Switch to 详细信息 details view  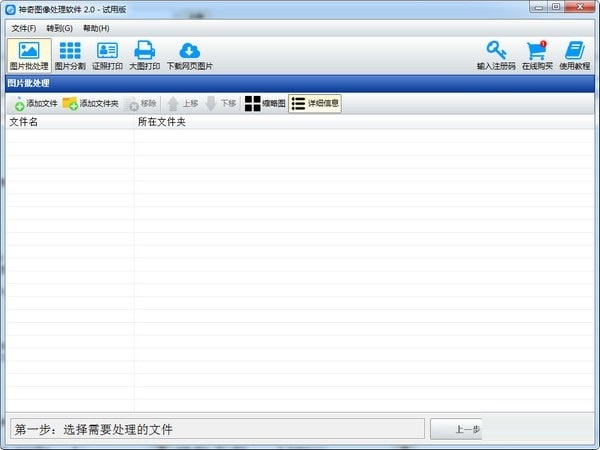click(x=315, y=103)
